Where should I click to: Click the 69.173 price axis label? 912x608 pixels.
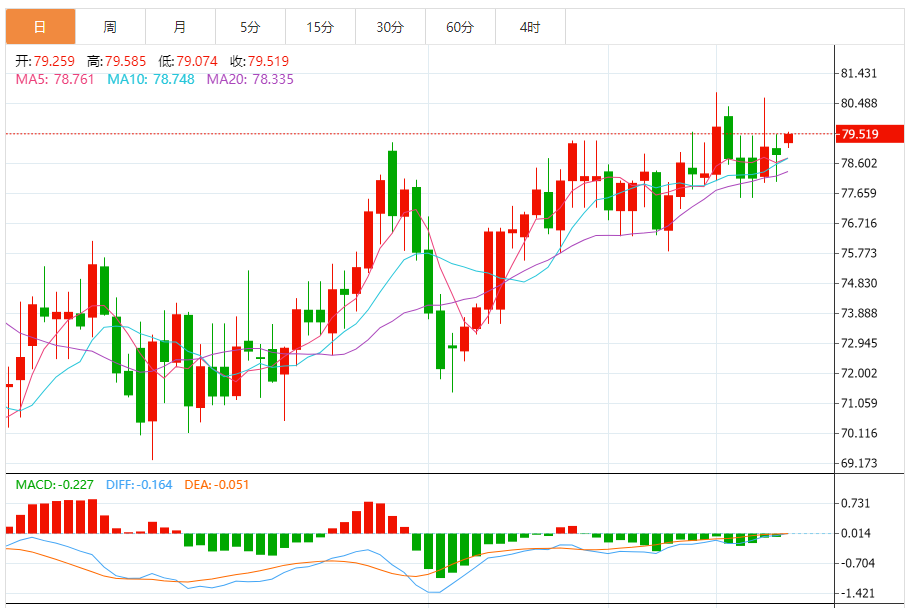859,463
